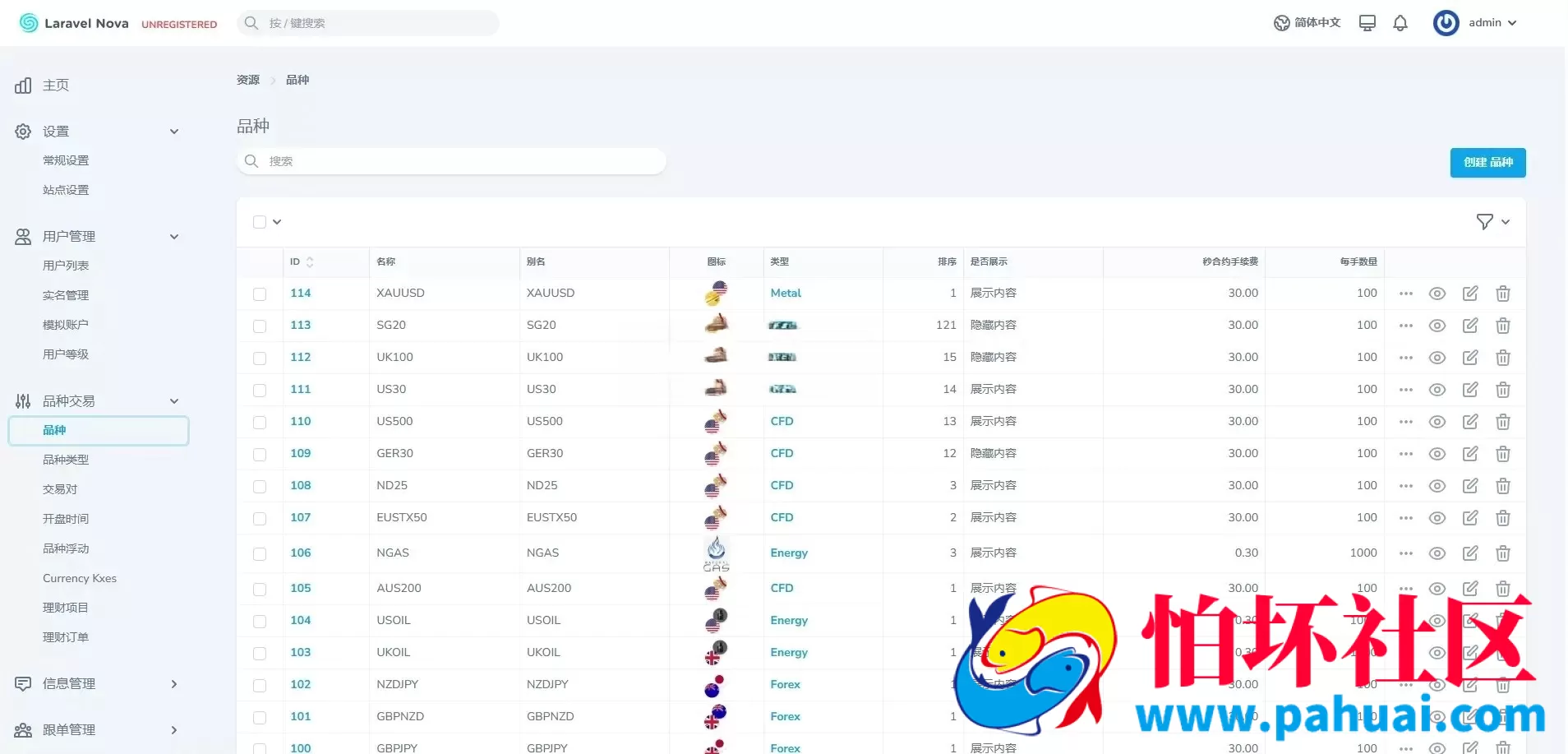Check the row 102 checkbox
This screenshot has width=1568, height=754.
(260, 686)
